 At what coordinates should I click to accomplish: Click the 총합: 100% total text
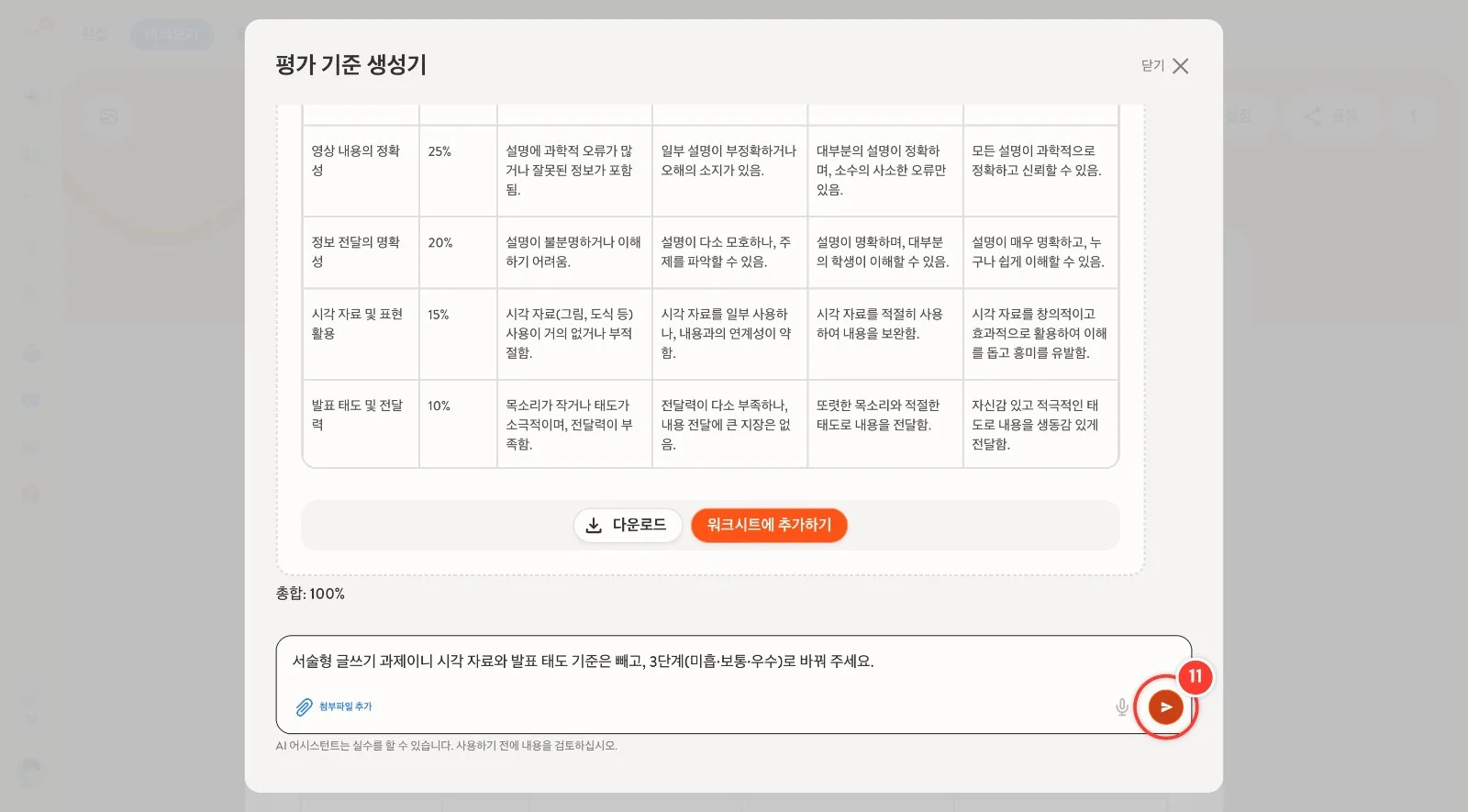pos(310,594)
